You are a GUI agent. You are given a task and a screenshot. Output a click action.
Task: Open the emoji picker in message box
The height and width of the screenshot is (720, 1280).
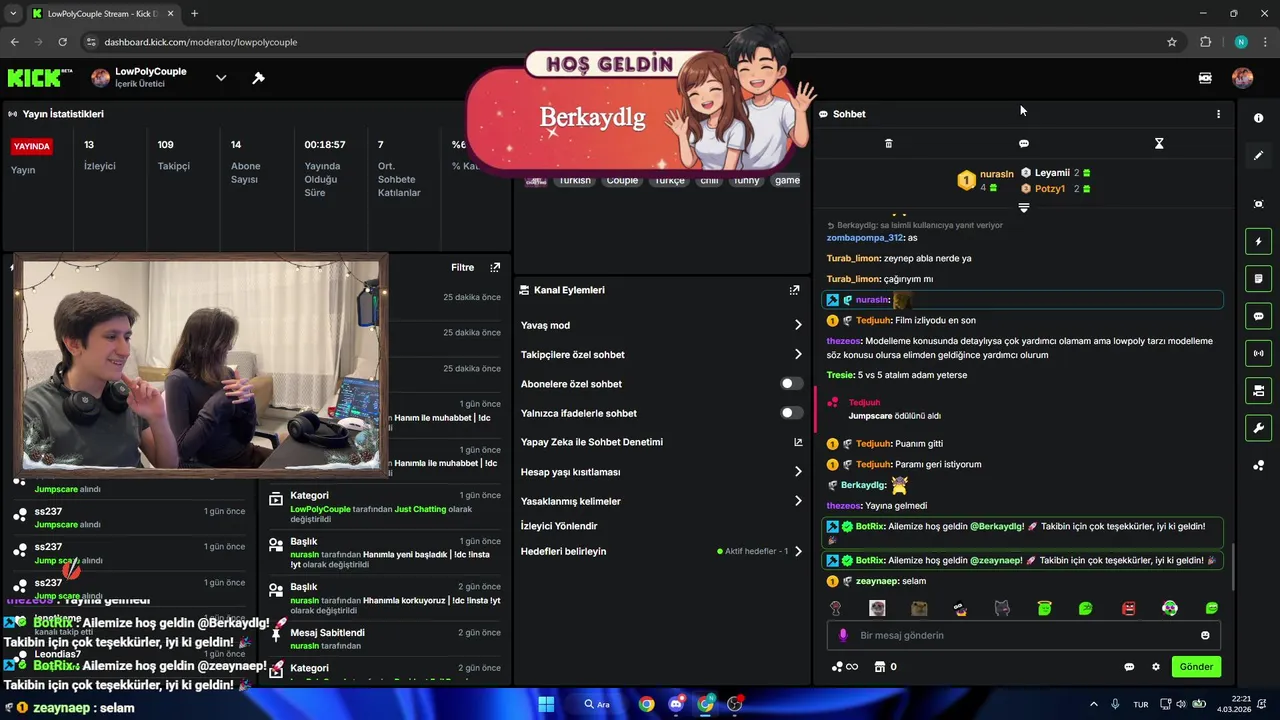tap(1205, 635)
